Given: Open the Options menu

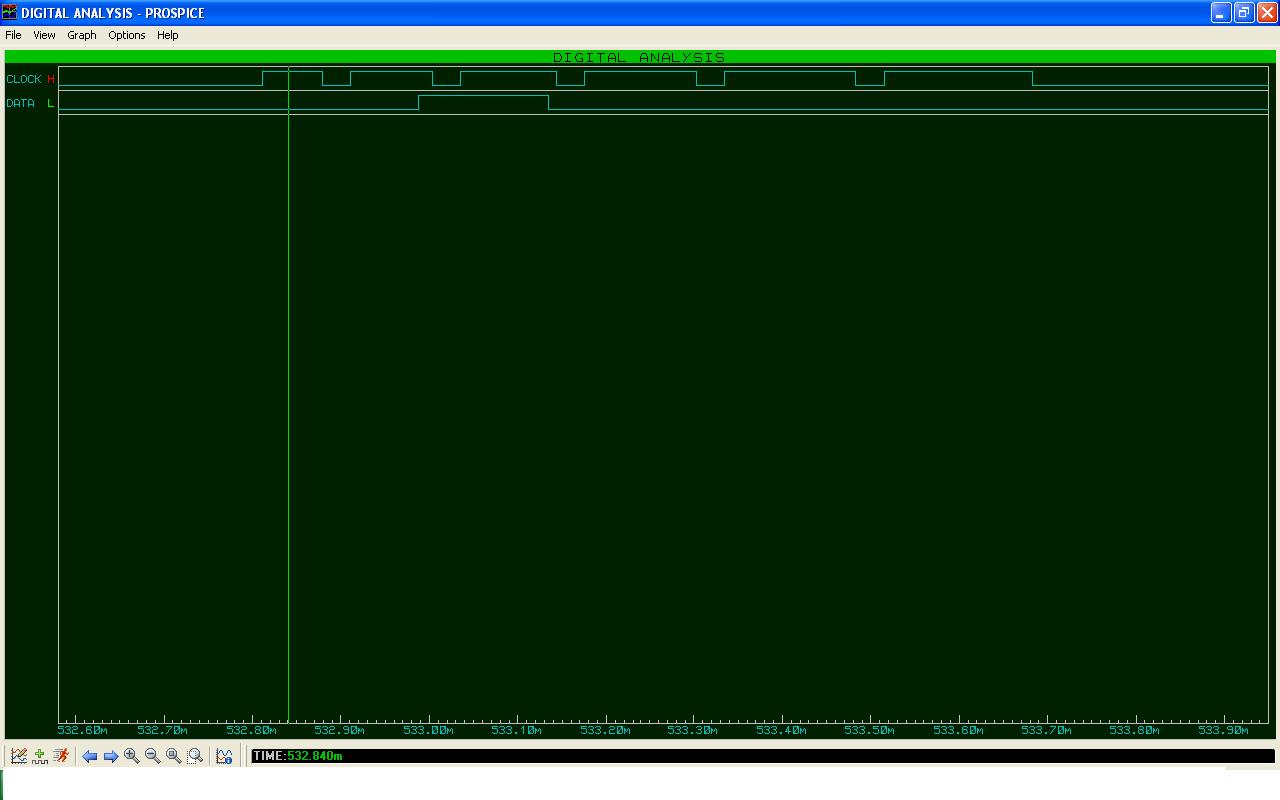Looking at the screenshot, I should pyautogui.click(x=127, y=35).
